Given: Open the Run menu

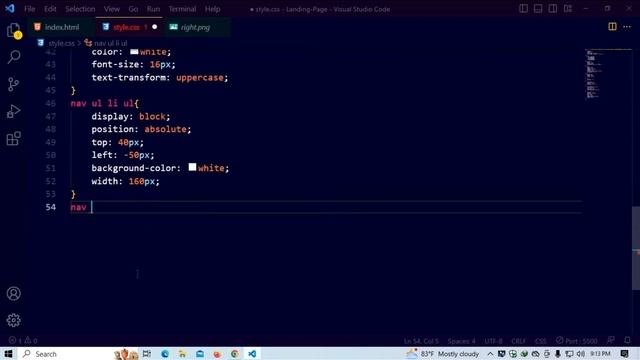Looking at the screenshot, I should [x=153, y=9].
